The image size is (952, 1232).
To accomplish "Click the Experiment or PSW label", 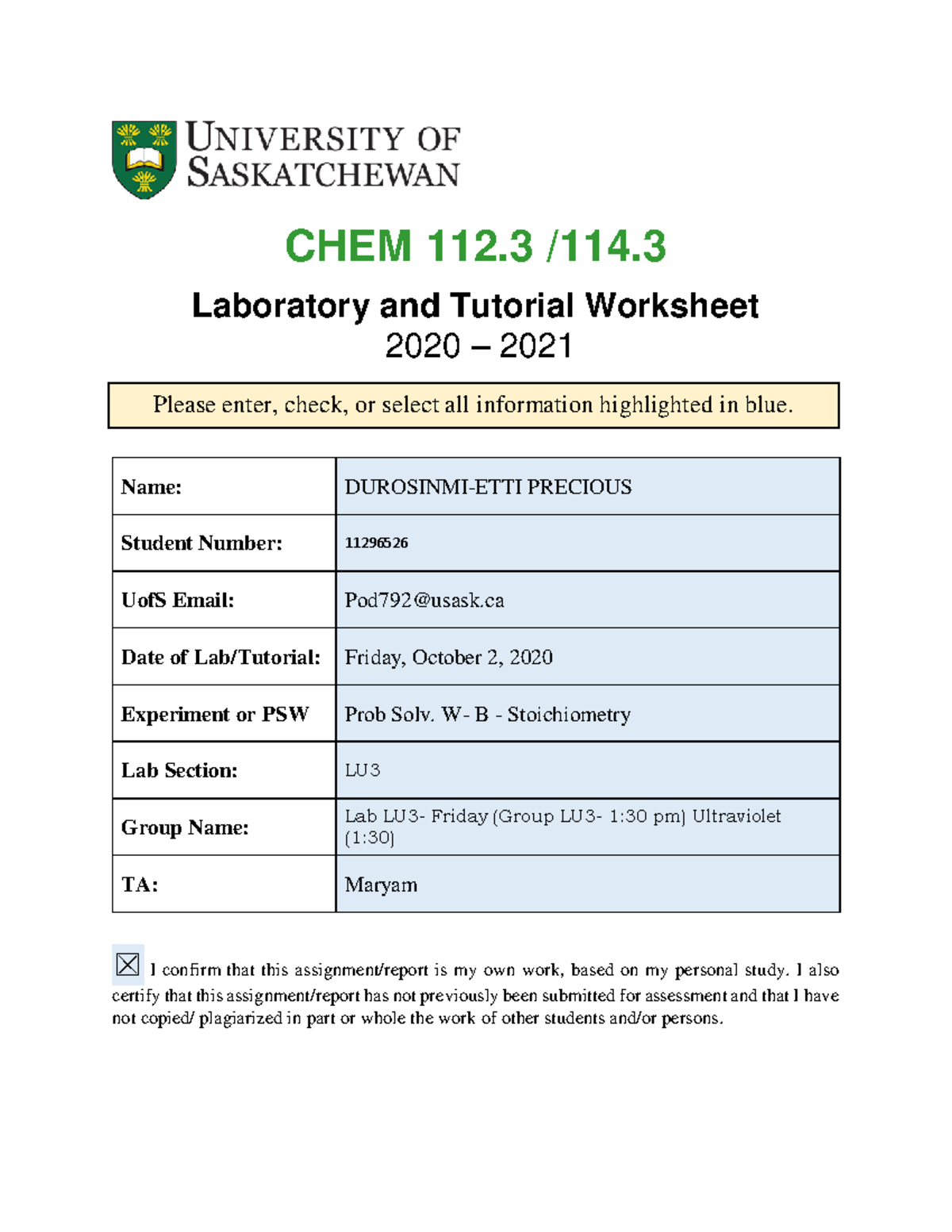I will 215,715.
